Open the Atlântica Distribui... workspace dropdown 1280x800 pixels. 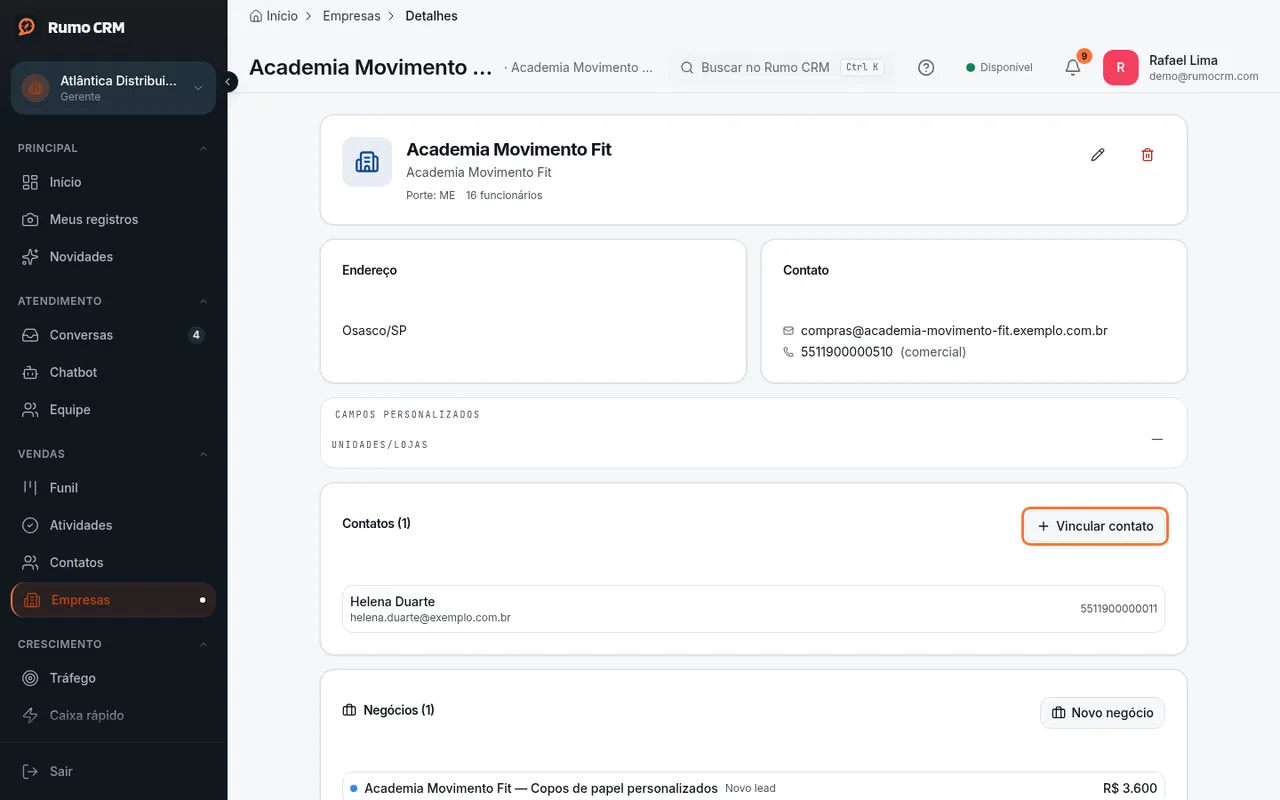point(113,88)
